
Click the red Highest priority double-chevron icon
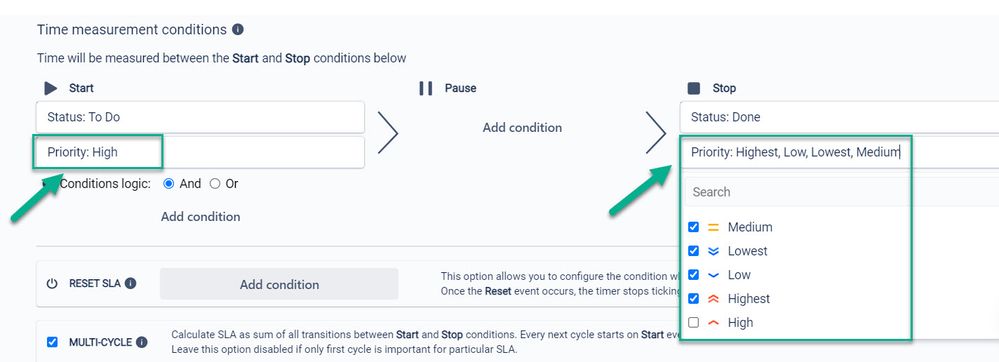714,298
